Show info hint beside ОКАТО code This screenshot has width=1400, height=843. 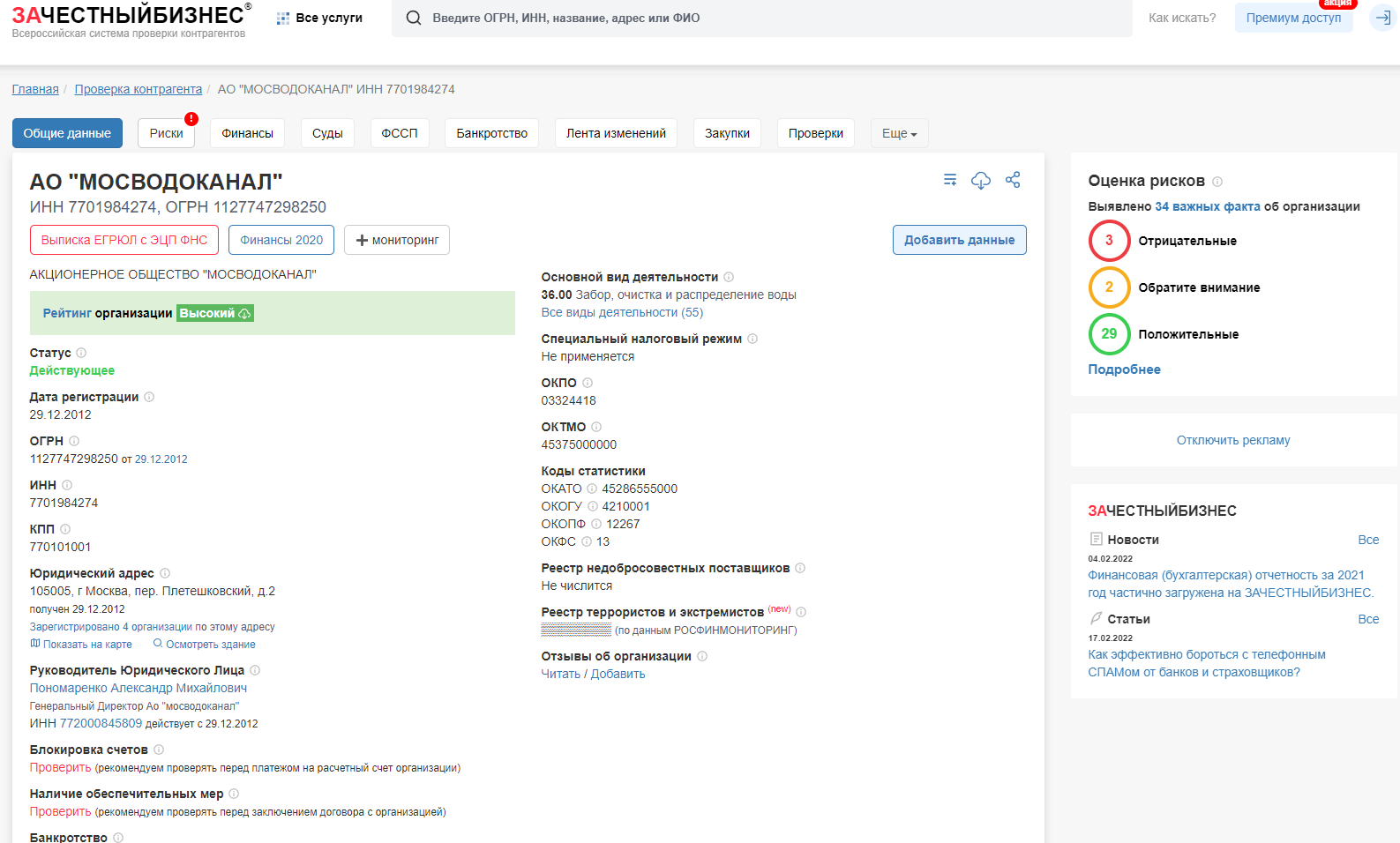tap(592, 489)
